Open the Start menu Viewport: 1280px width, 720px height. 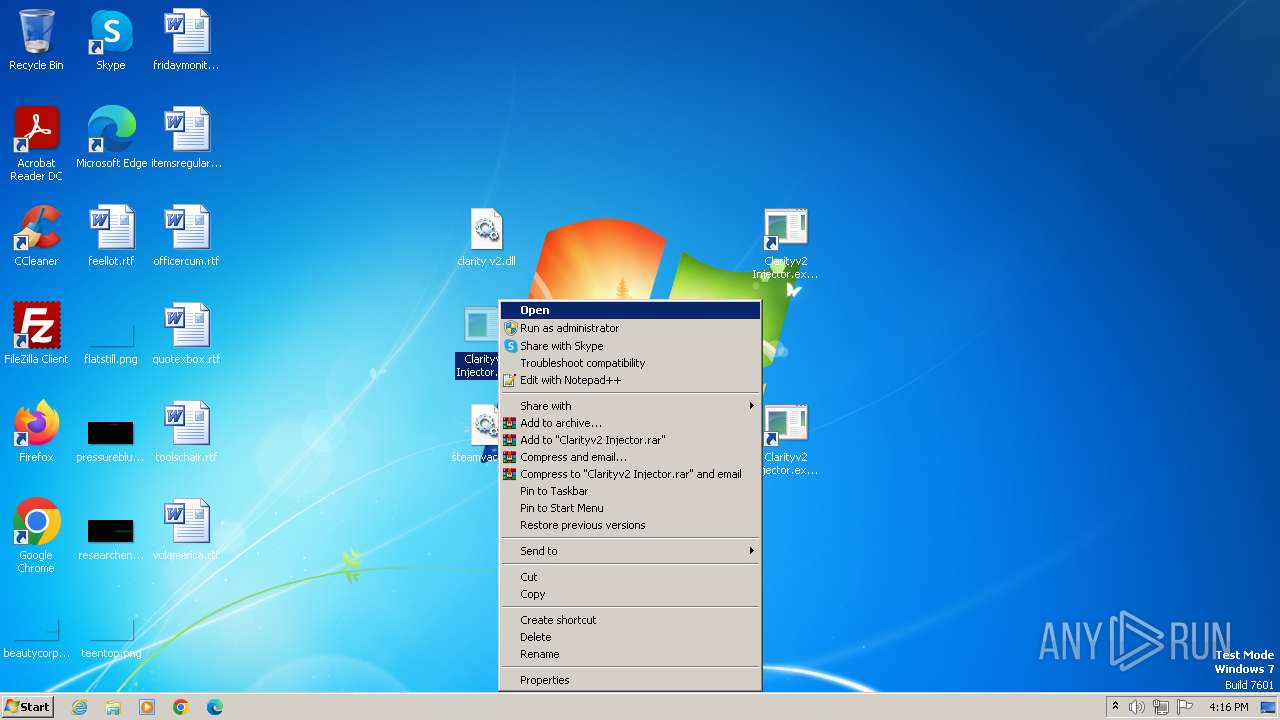[27, 706]
